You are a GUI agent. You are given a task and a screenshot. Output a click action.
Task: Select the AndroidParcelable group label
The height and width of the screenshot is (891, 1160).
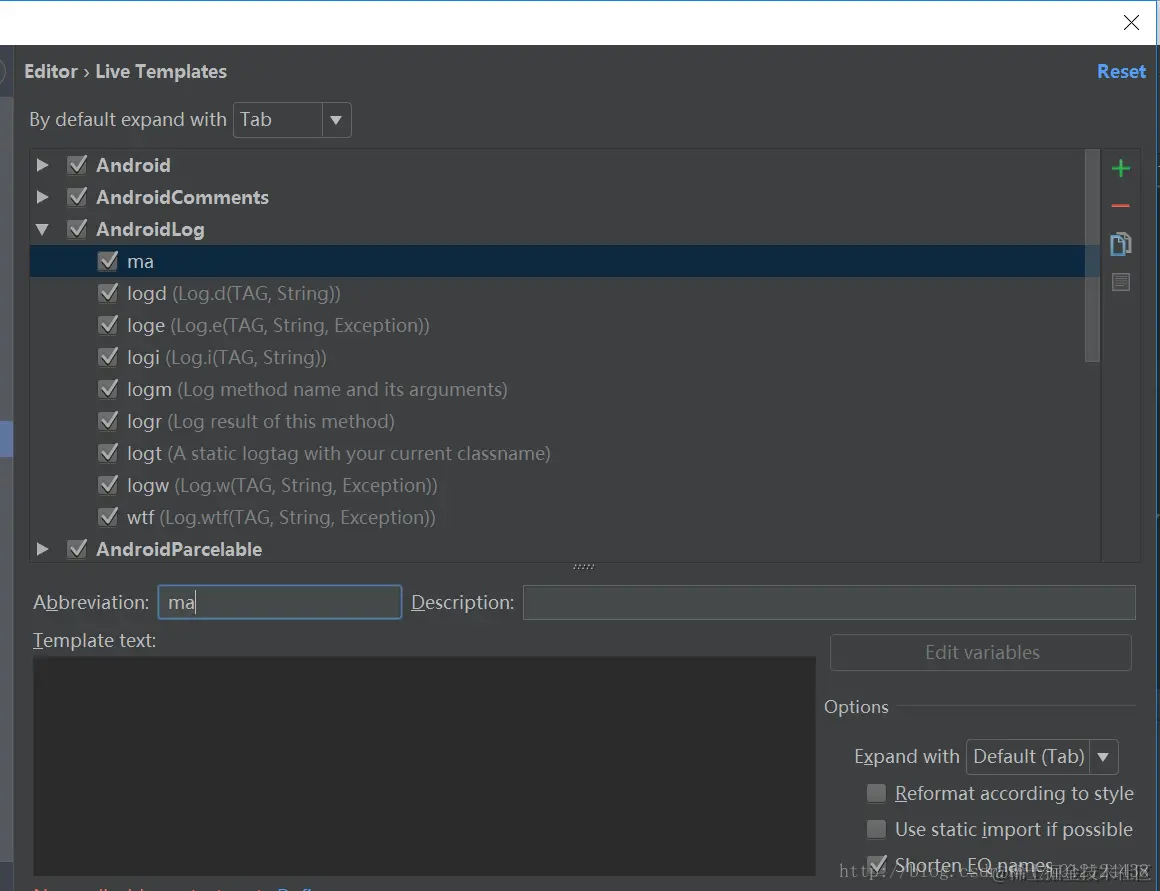179,549
